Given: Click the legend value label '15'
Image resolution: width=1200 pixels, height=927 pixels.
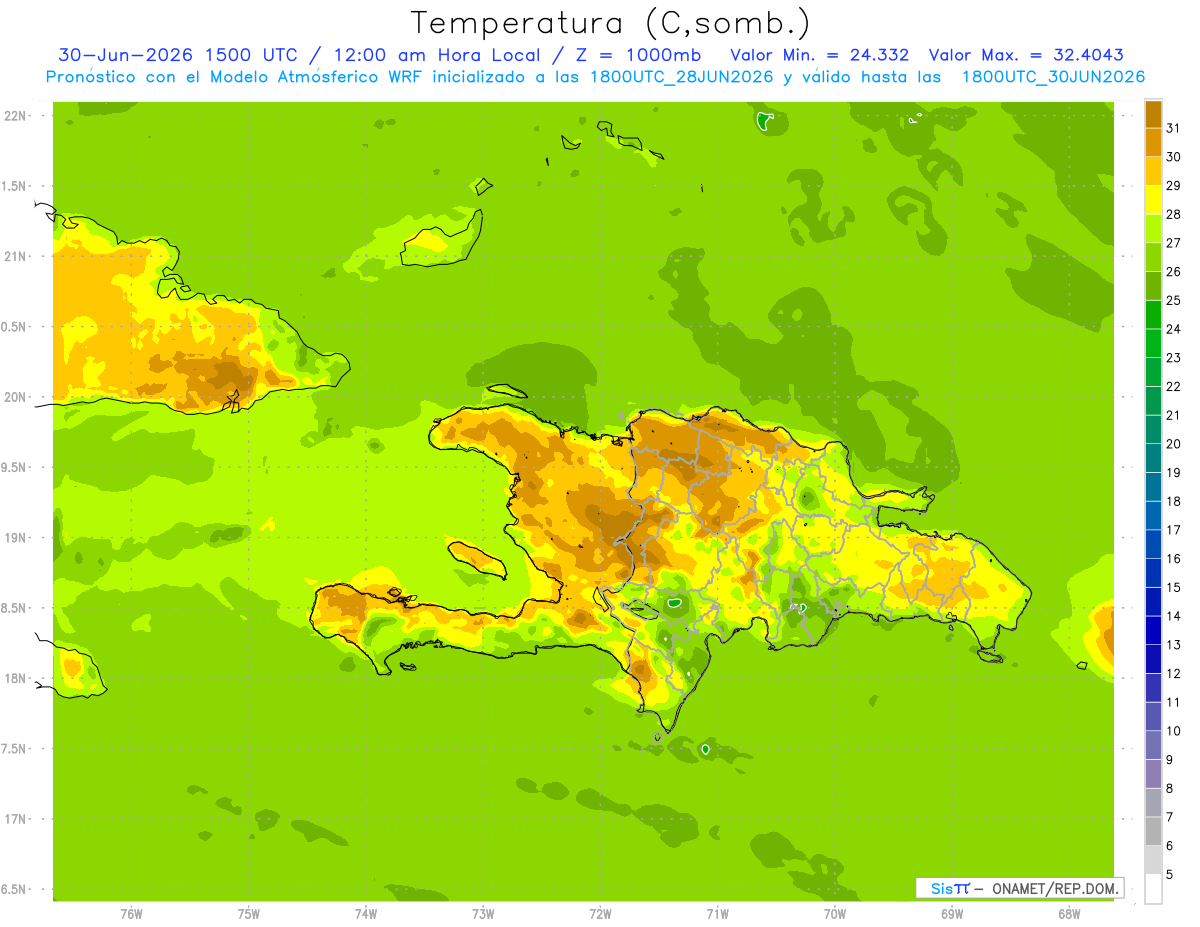Looking at the screenshot, I should click(x=1174, y=588).
